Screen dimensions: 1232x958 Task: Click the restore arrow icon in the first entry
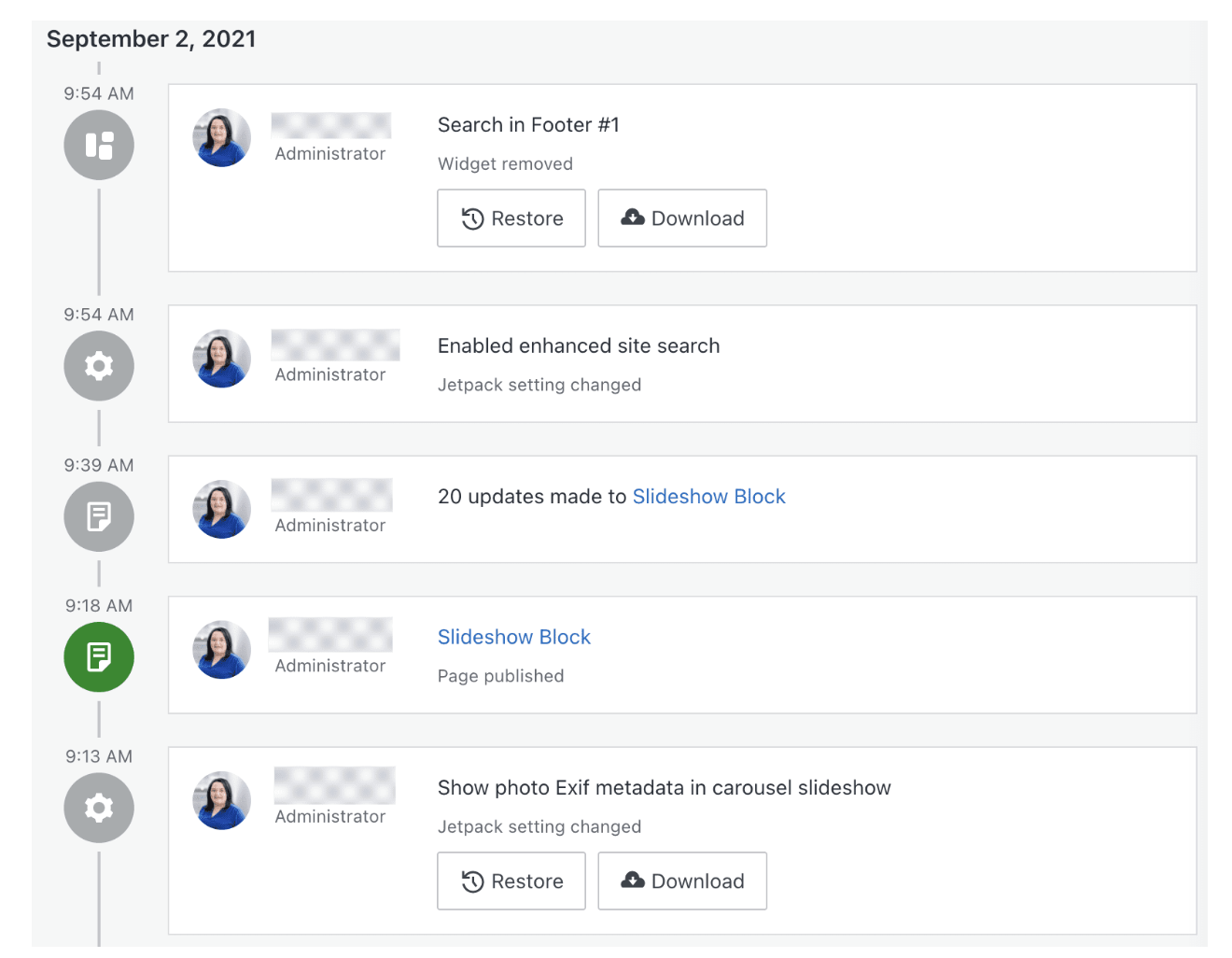pyautogui.click(x=471, y=218)
